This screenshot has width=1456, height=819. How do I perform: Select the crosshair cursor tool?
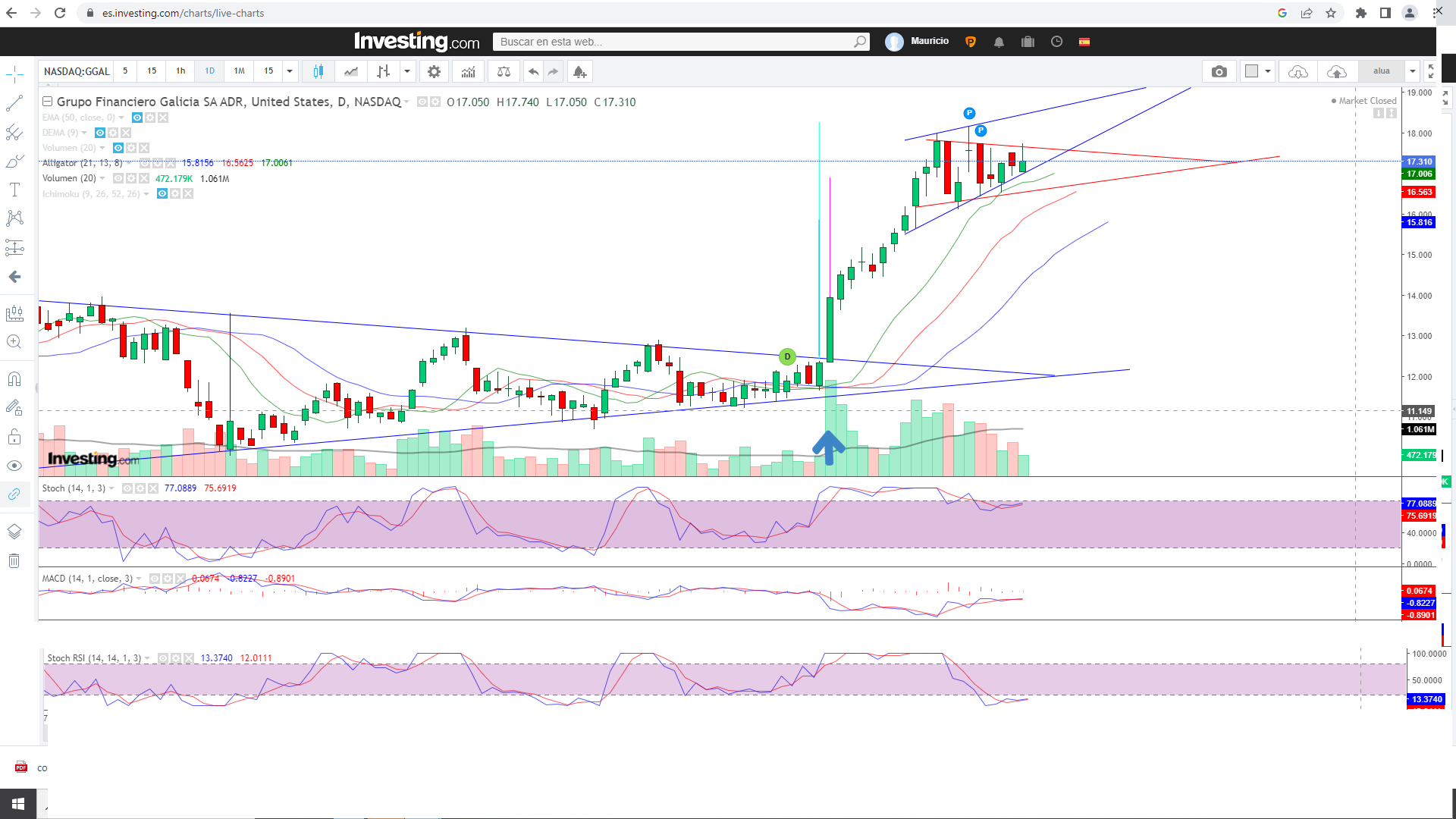(x=14, y=74)
